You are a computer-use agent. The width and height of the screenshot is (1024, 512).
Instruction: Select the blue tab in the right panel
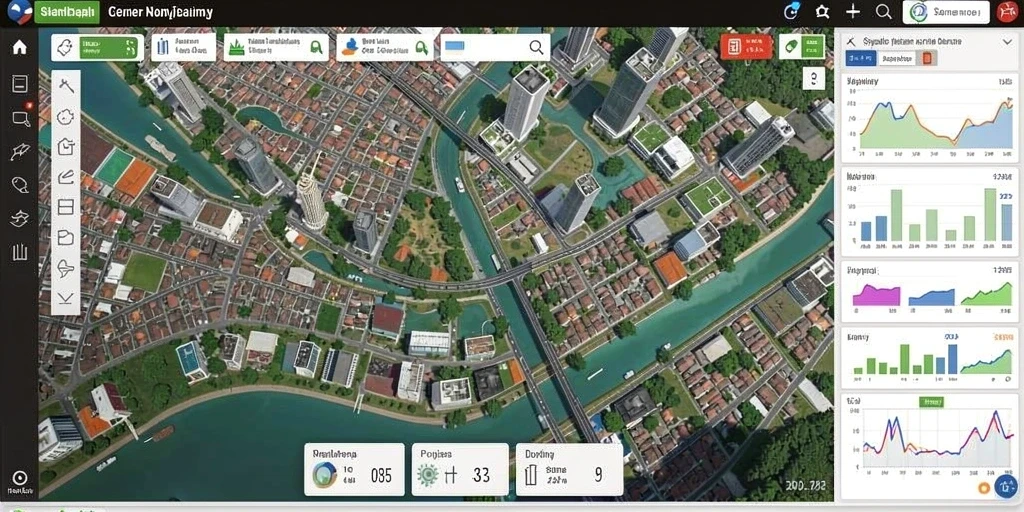pos(861,59)
